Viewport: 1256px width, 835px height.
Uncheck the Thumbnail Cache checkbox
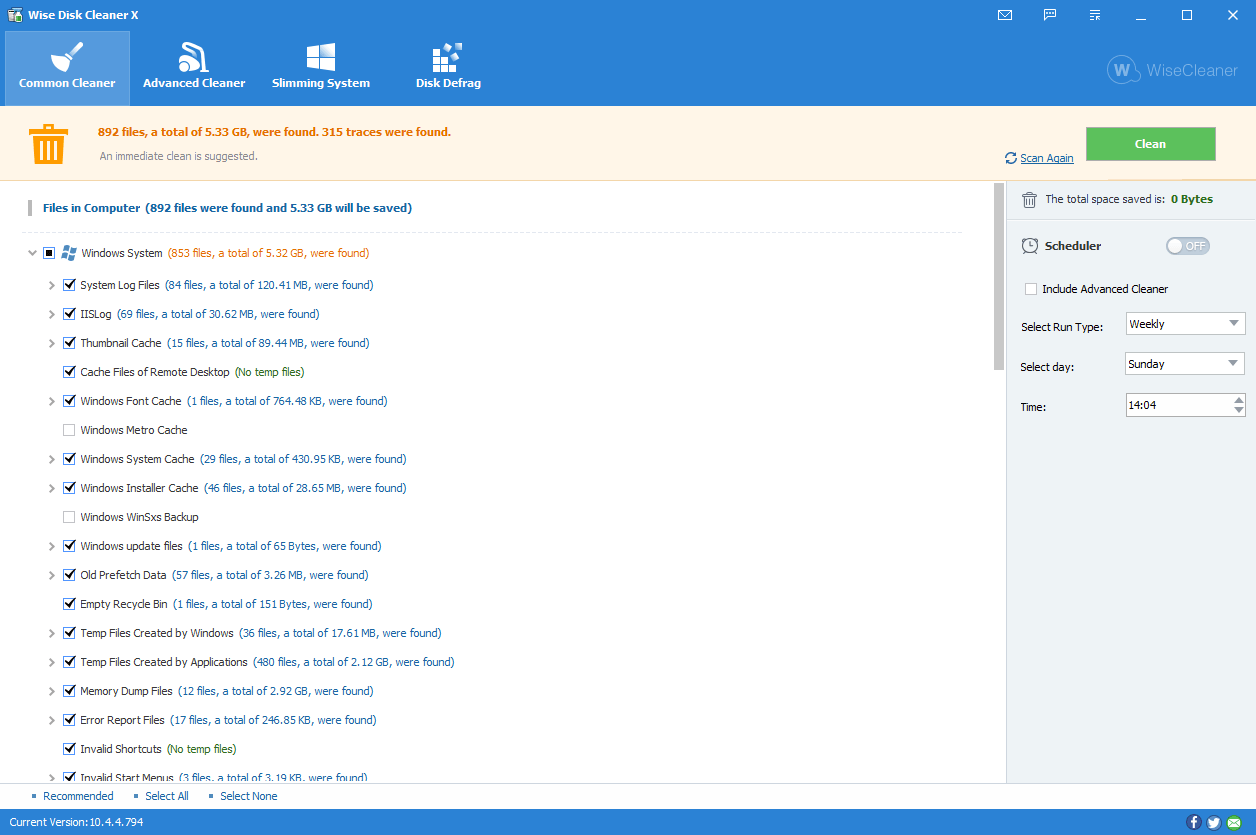(69, 343)
